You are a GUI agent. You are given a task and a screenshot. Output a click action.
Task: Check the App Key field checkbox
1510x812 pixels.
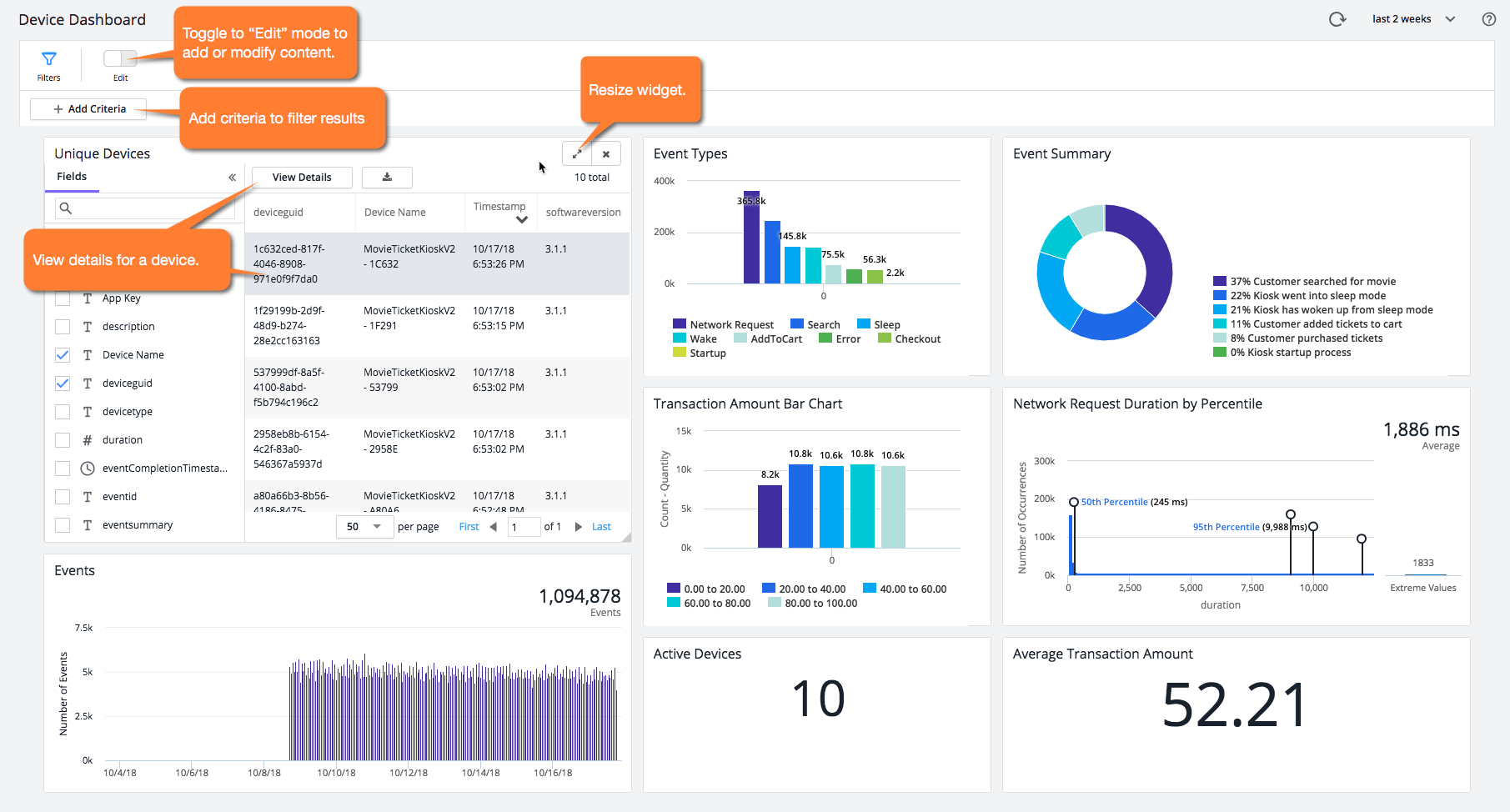(63, 298)
